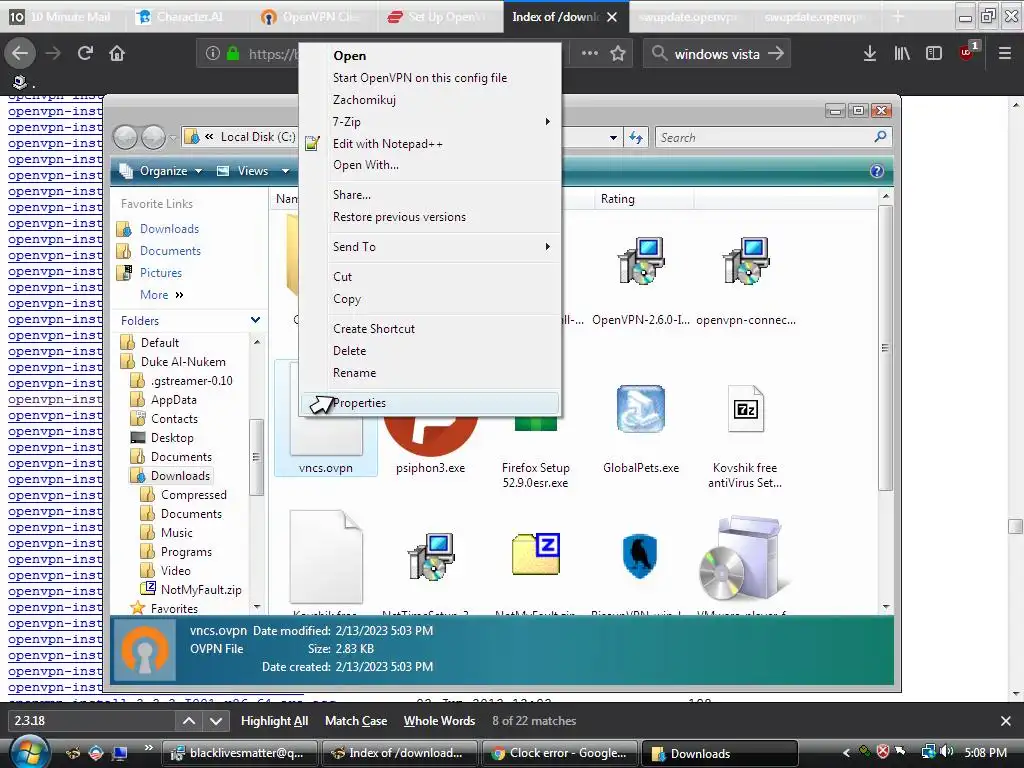Open the Firefox hamburger menu

click(1005, 54)
